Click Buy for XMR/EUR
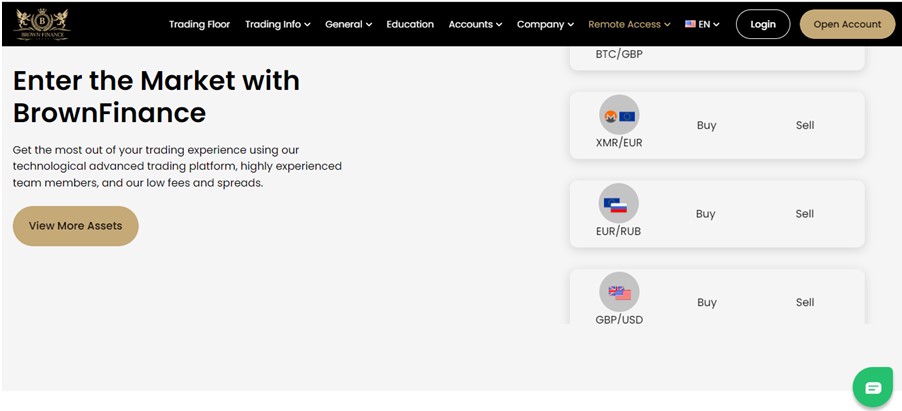 point(706,126)
